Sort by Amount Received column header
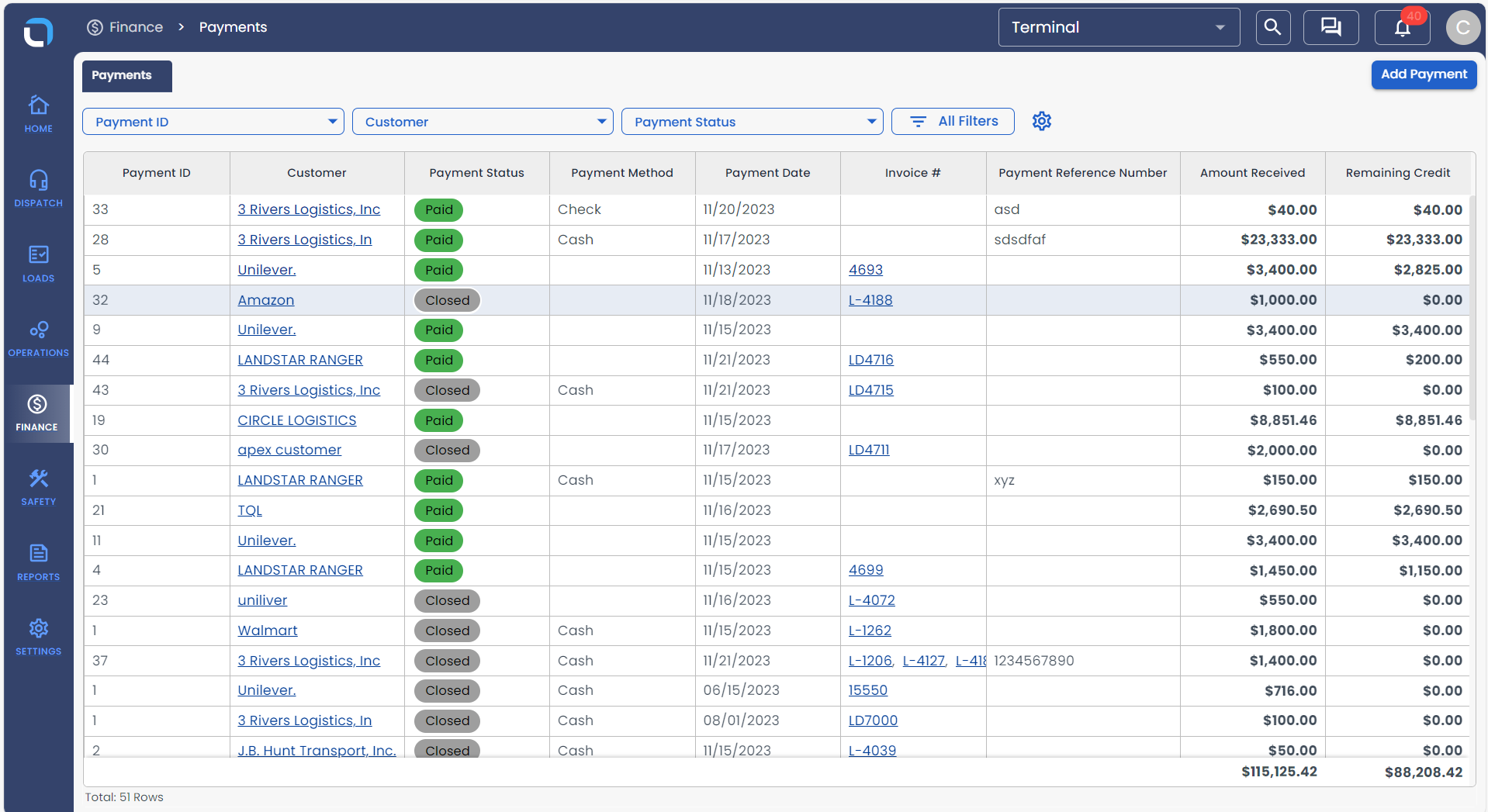Viewport: 1488px width, 812px height. [1251, 173]
